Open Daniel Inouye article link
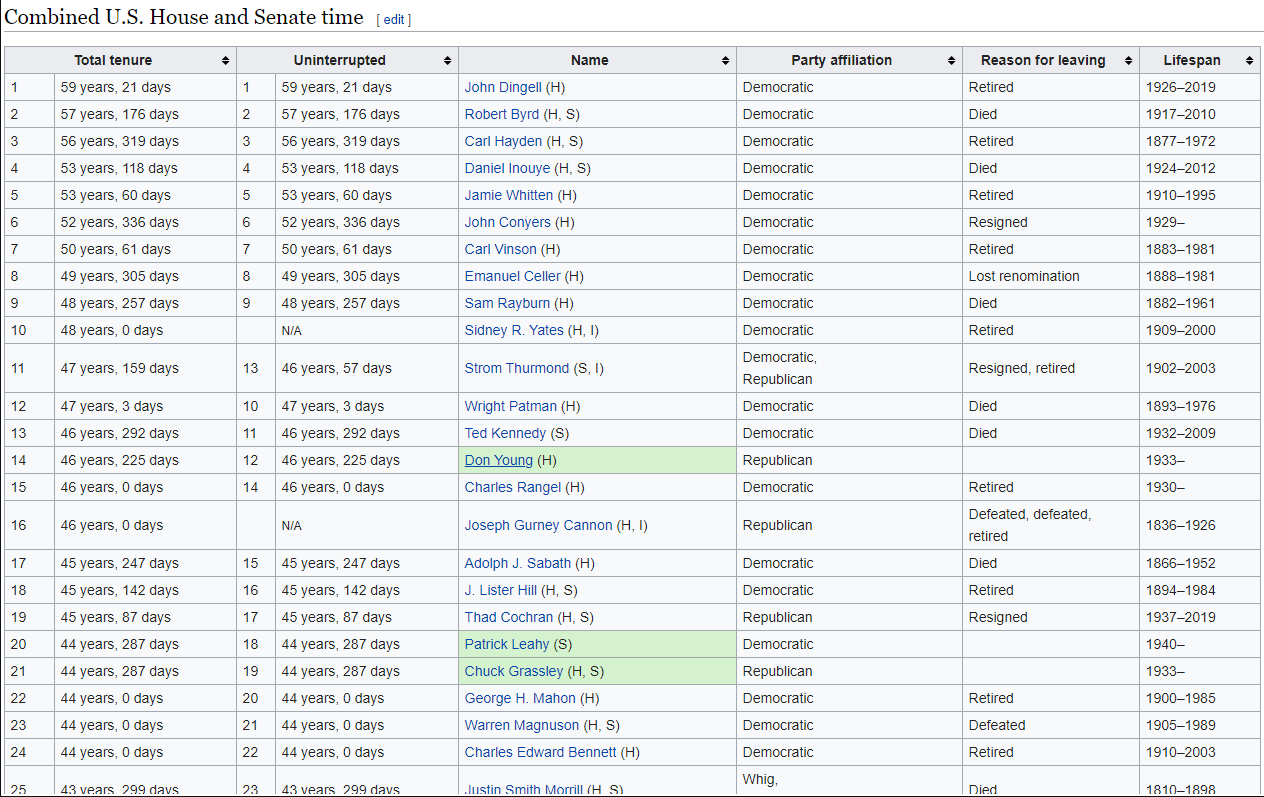 click(x=508, y=168)
